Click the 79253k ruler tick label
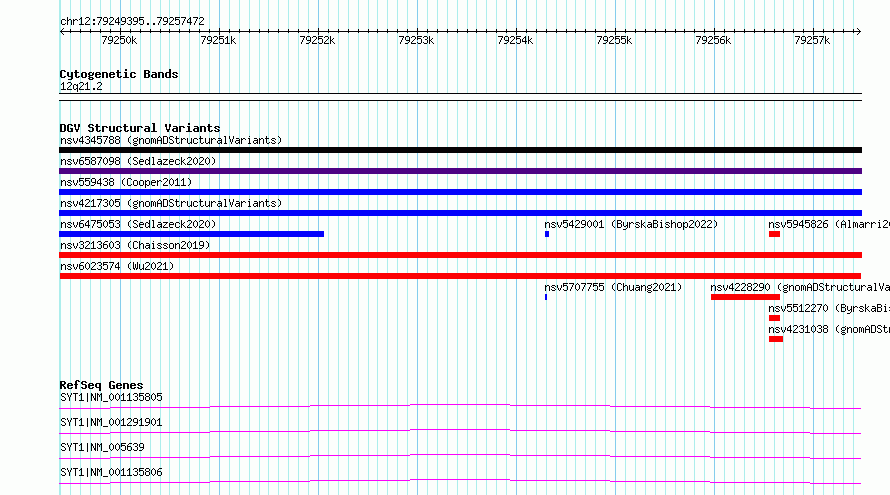 tap(416, 40)
